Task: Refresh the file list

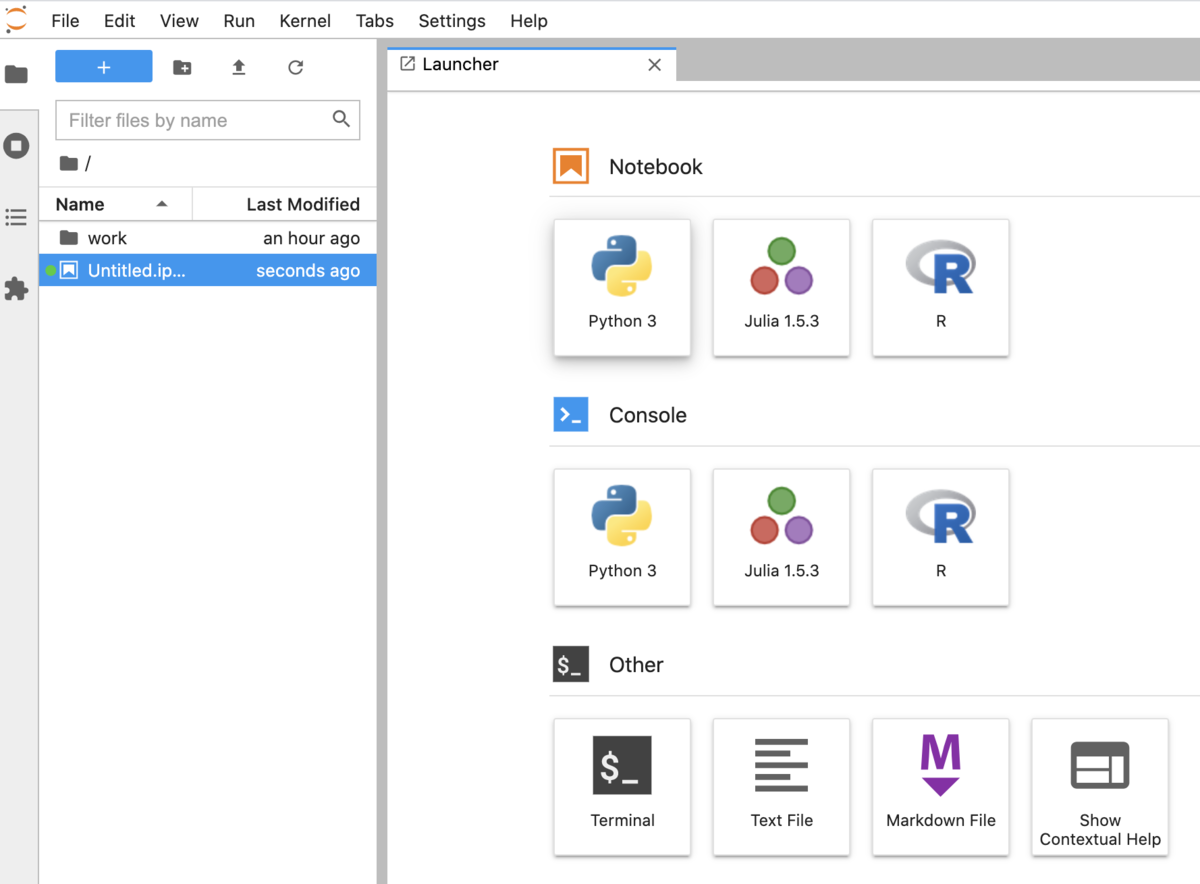Action: [x=295, y=67]
